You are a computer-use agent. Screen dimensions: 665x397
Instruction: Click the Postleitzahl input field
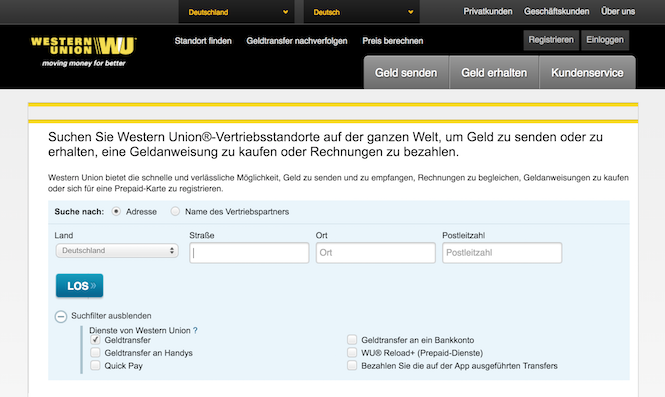click(502, 253)
